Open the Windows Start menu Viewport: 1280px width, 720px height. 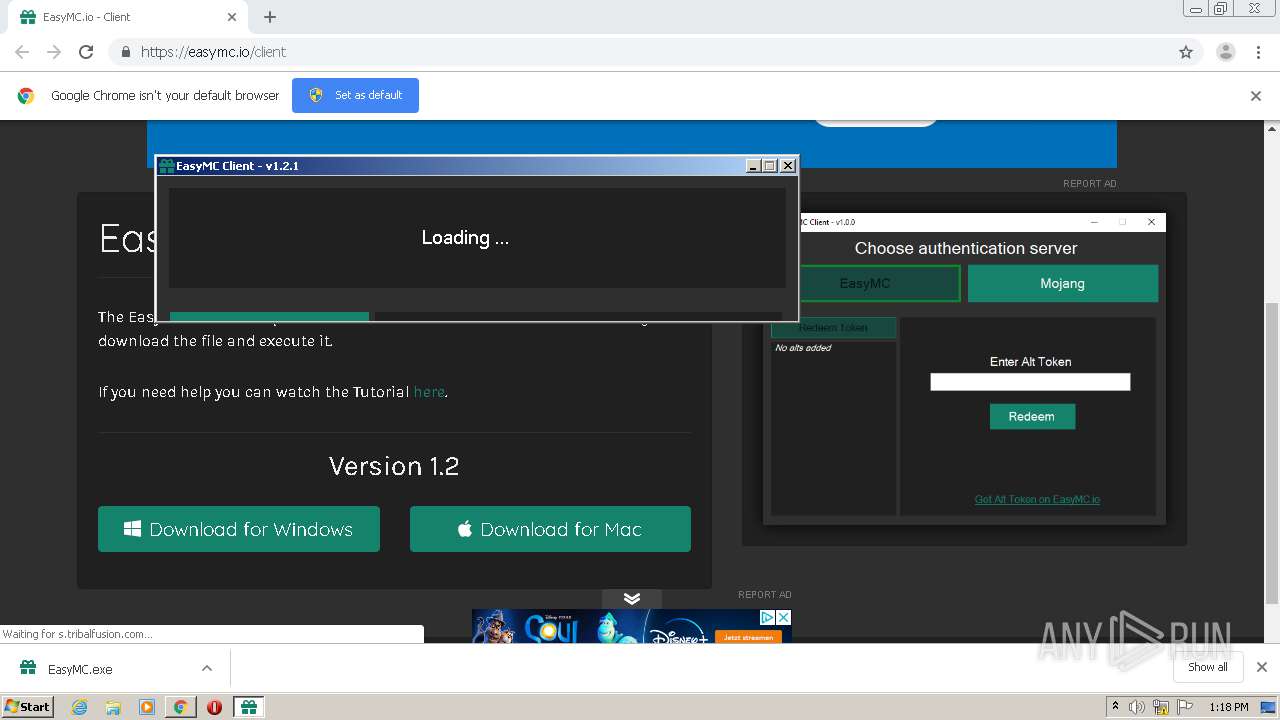pyautogui.click(x=27, y=706)
